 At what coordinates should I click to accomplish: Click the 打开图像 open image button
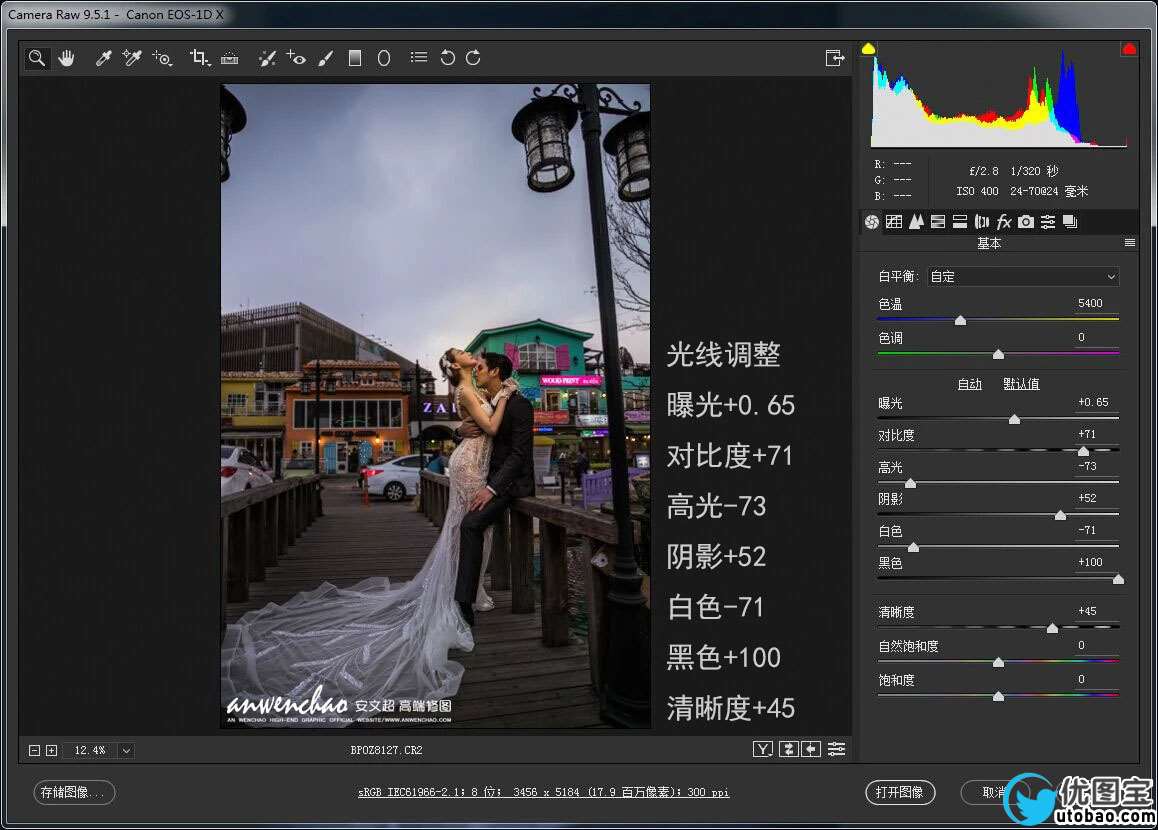pos(900,792)
